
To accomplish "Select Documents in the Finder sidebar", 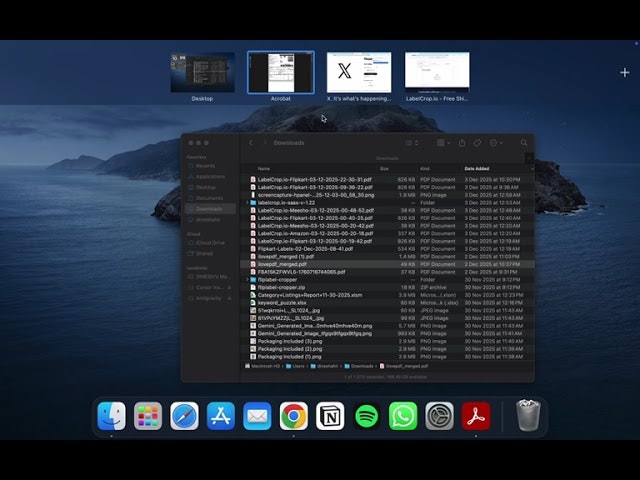I will point(208,198).
